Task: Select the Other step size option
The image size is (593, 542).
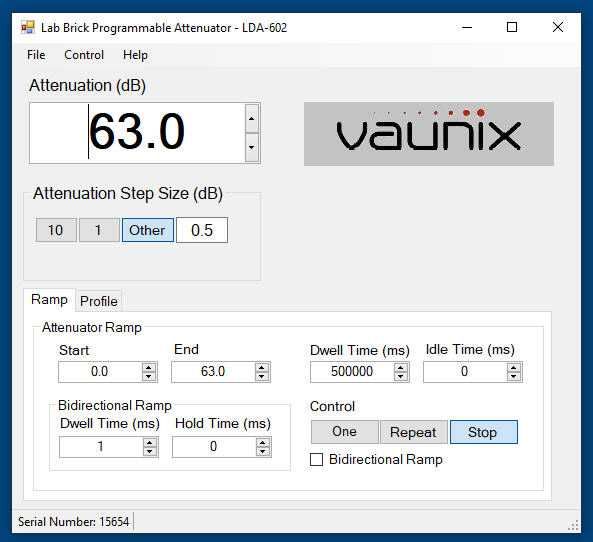Action: point(147,230)
